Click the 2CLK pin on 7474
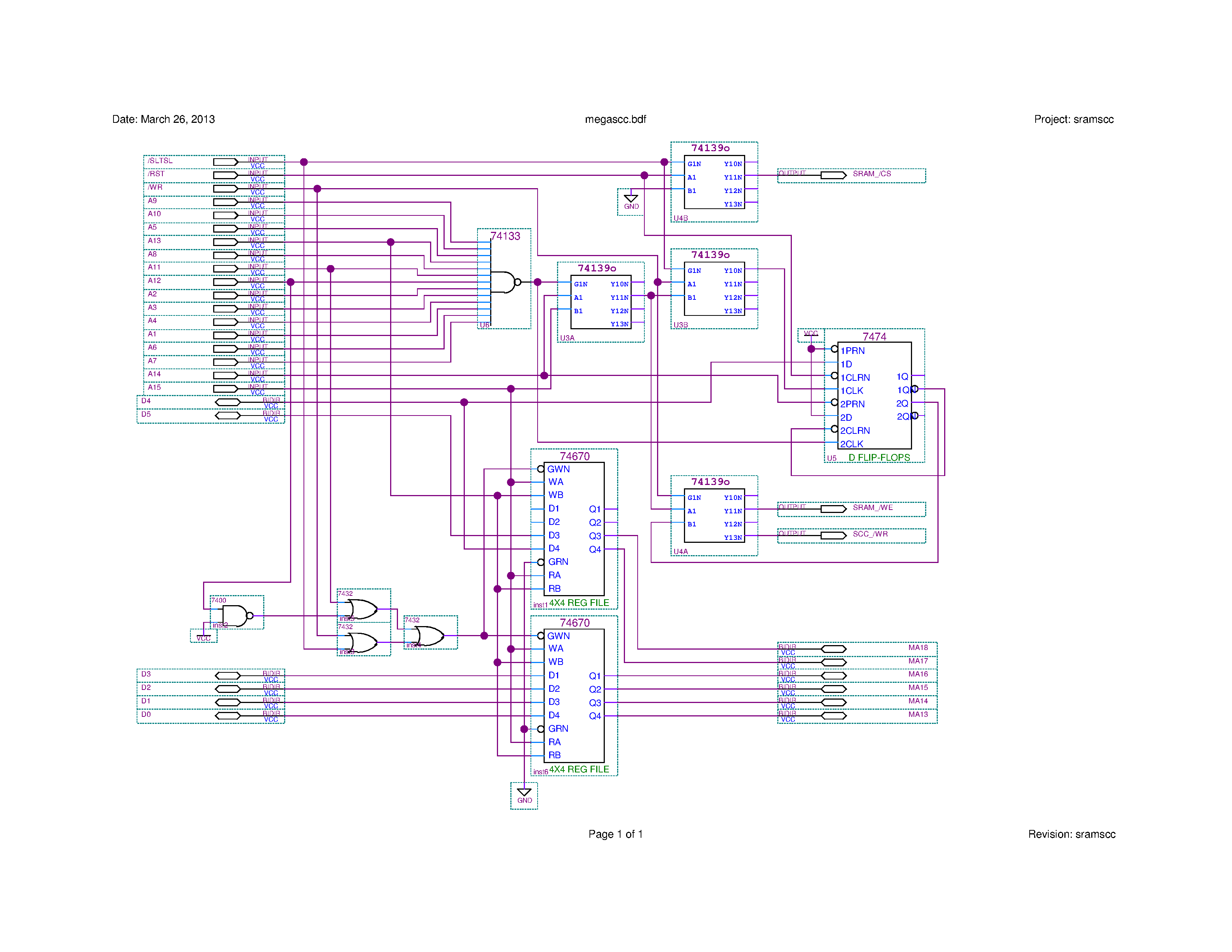The image size is (1232, 952). coord(851,444)
